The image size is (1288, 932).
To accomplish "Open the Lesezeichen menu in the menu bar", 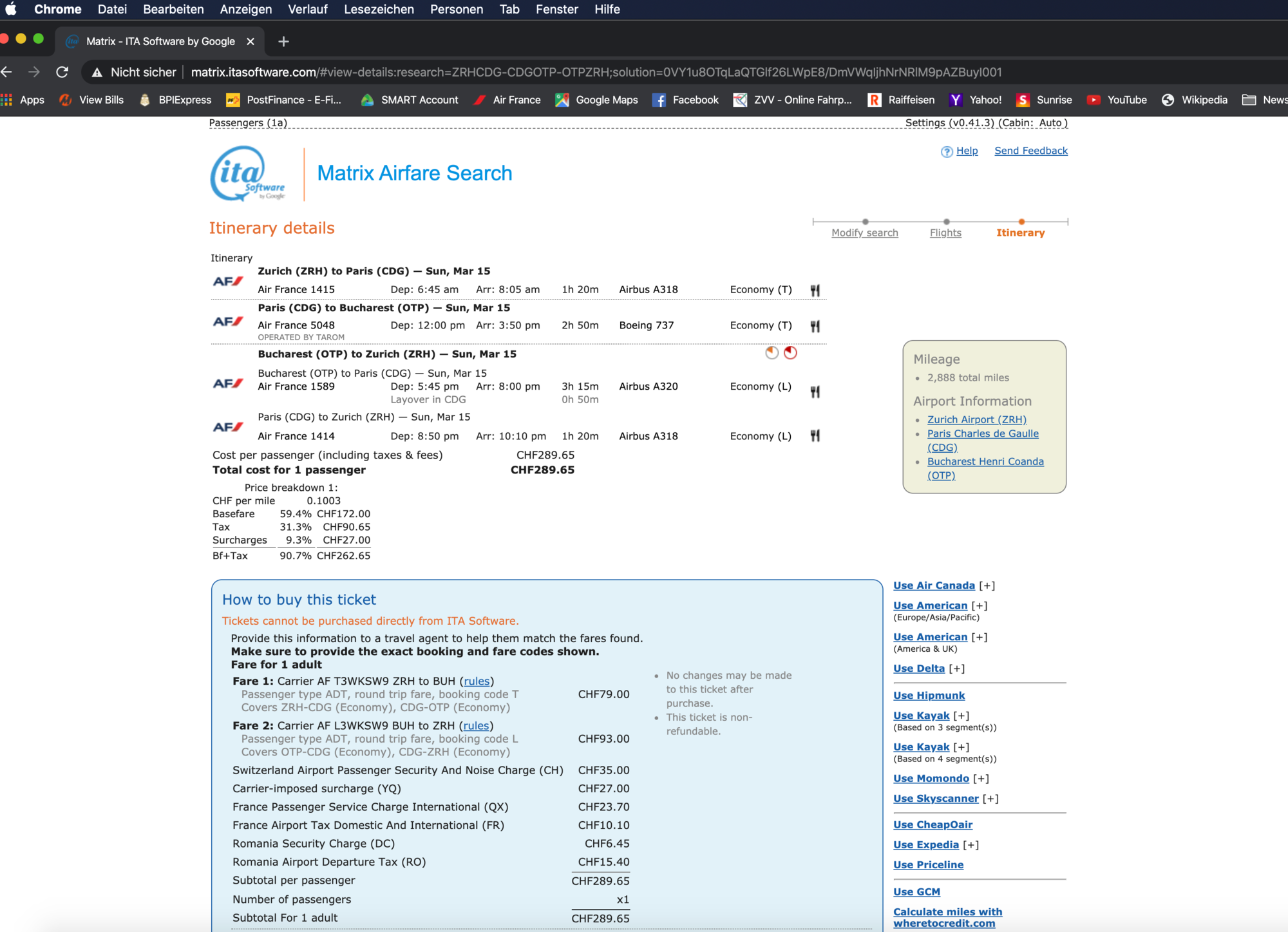I will click(379, 10).
